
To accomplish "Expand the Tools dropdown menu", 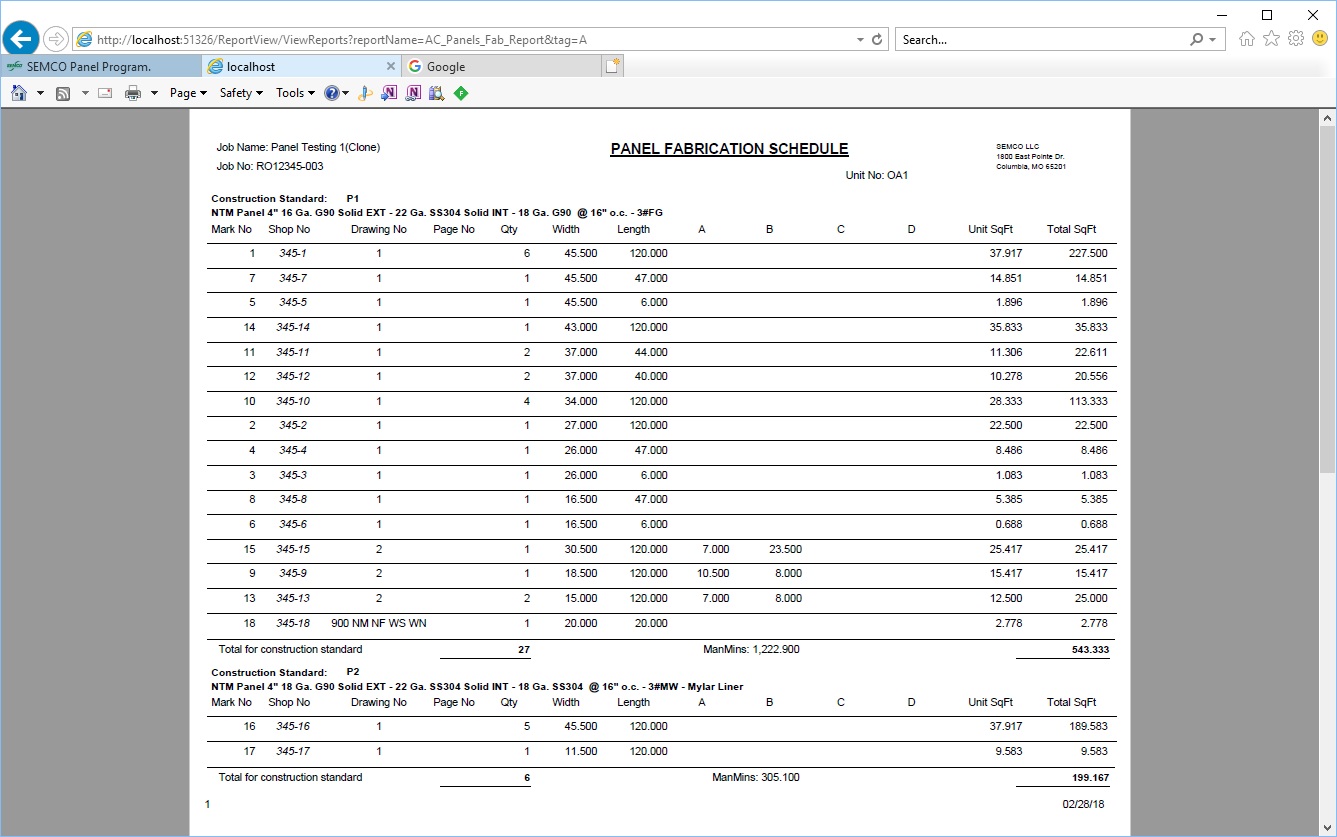I will pyautogui.click(x=295, y=93).
